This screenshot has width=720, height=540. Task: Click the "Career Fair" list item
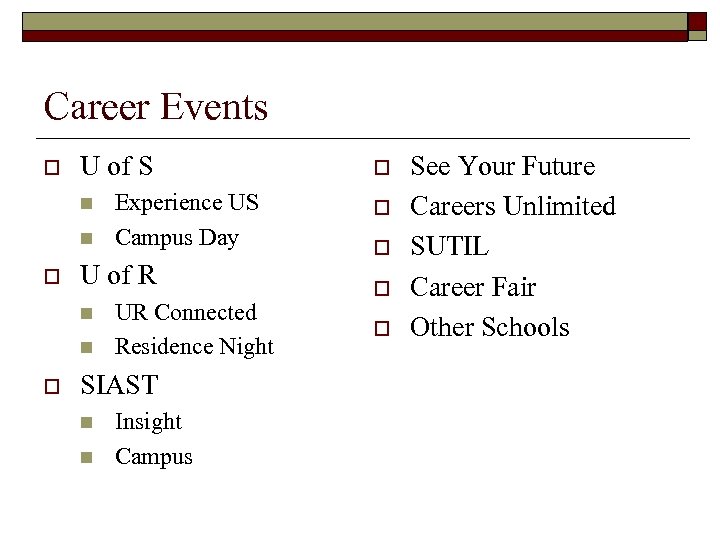[473, 287]
